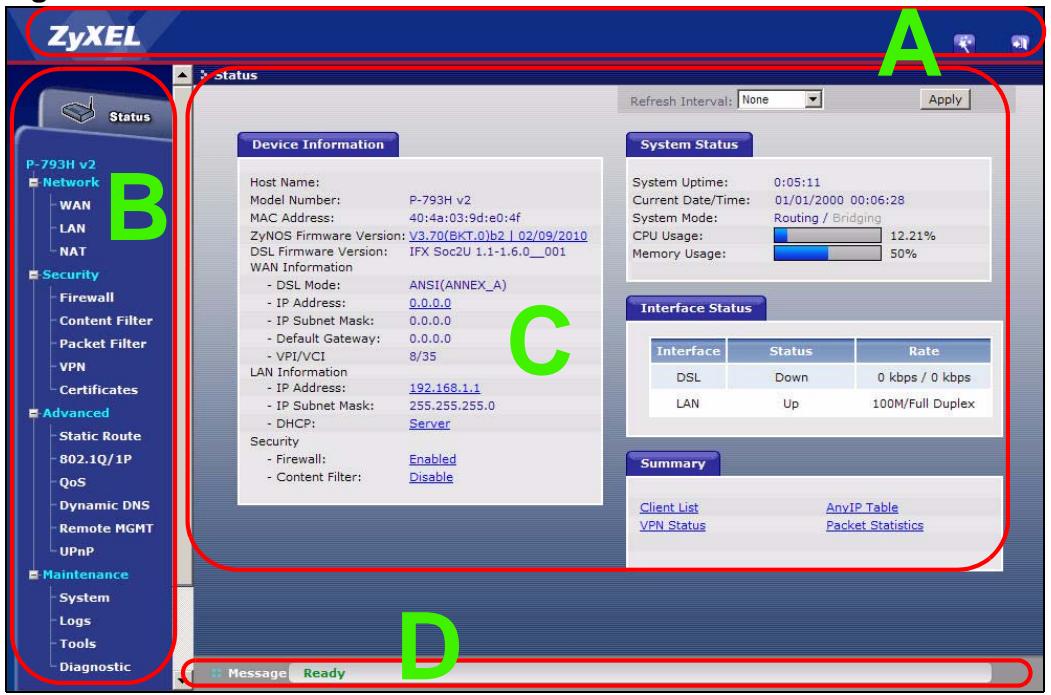This screenshot has width=1051, height=695.
Task: Click the Rate column header
Action: tap(923, 351)
